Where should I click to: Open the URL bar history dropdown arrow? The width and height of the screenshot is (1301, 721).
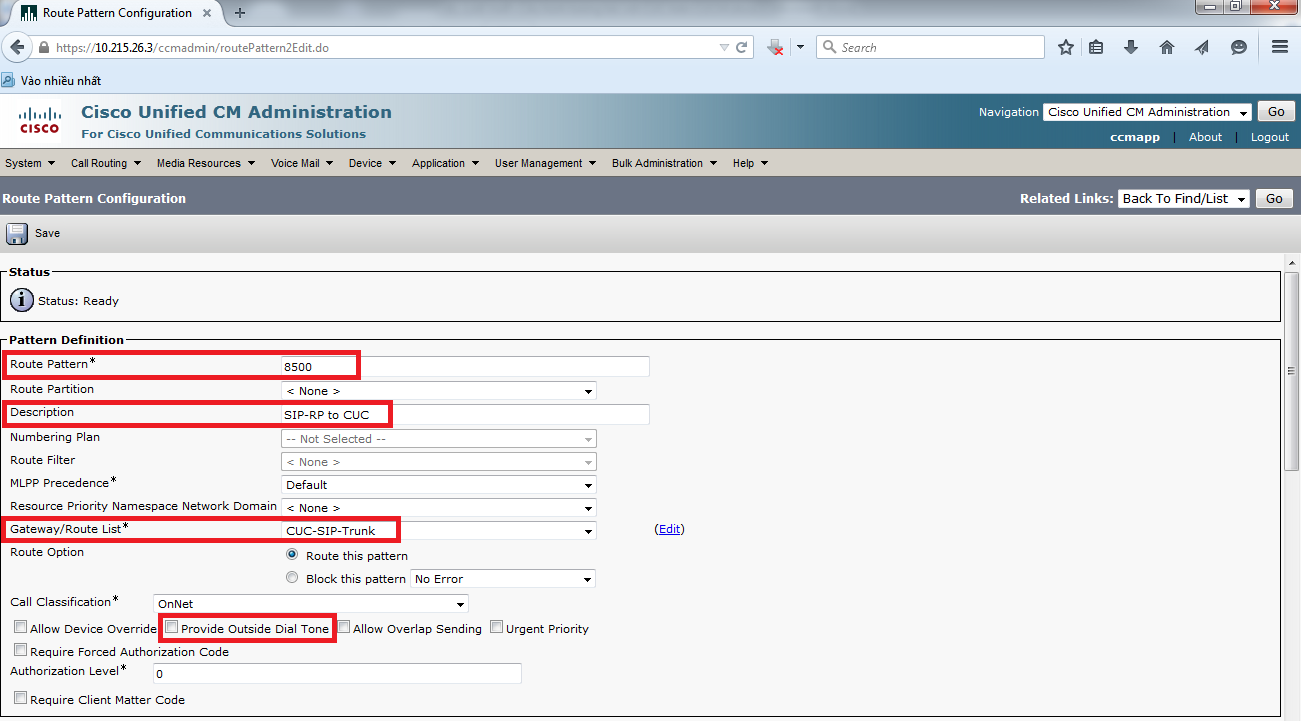pos(725,47)
